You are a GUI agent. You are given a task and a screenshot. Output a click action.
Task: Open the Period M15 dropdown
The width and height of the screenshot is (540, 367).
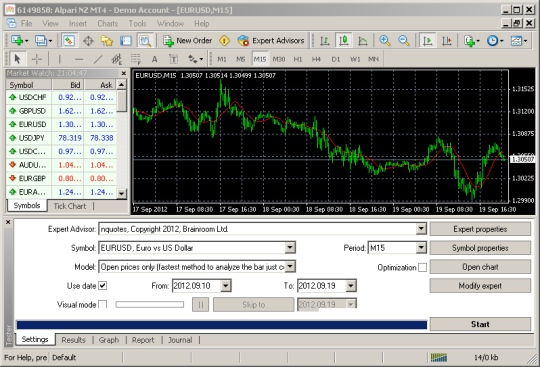(x=421, y=248)
